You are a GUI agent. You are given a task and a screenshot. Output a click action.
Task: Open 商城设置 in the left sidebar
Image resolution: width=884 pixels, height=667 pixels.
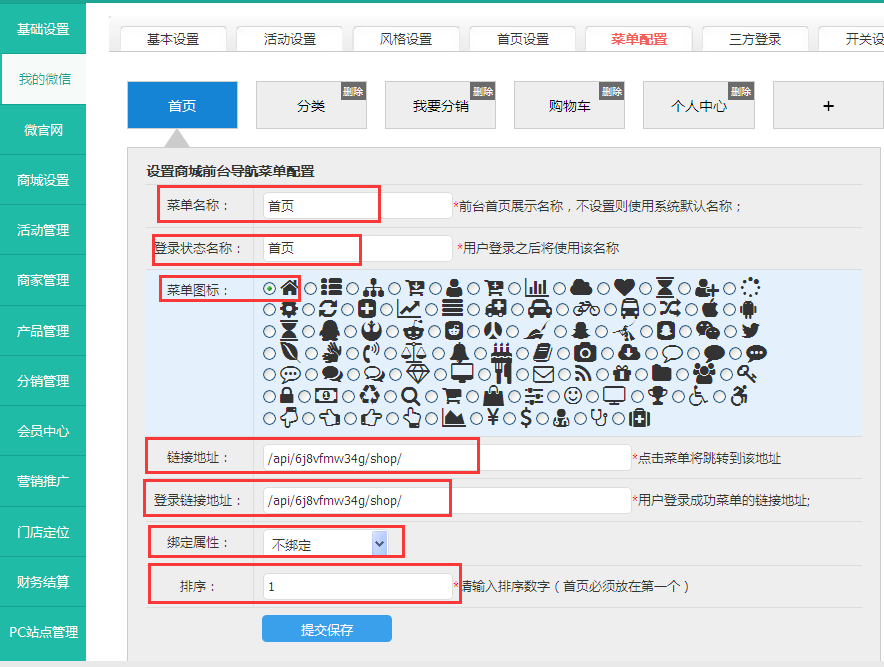(x=43, y=180)
